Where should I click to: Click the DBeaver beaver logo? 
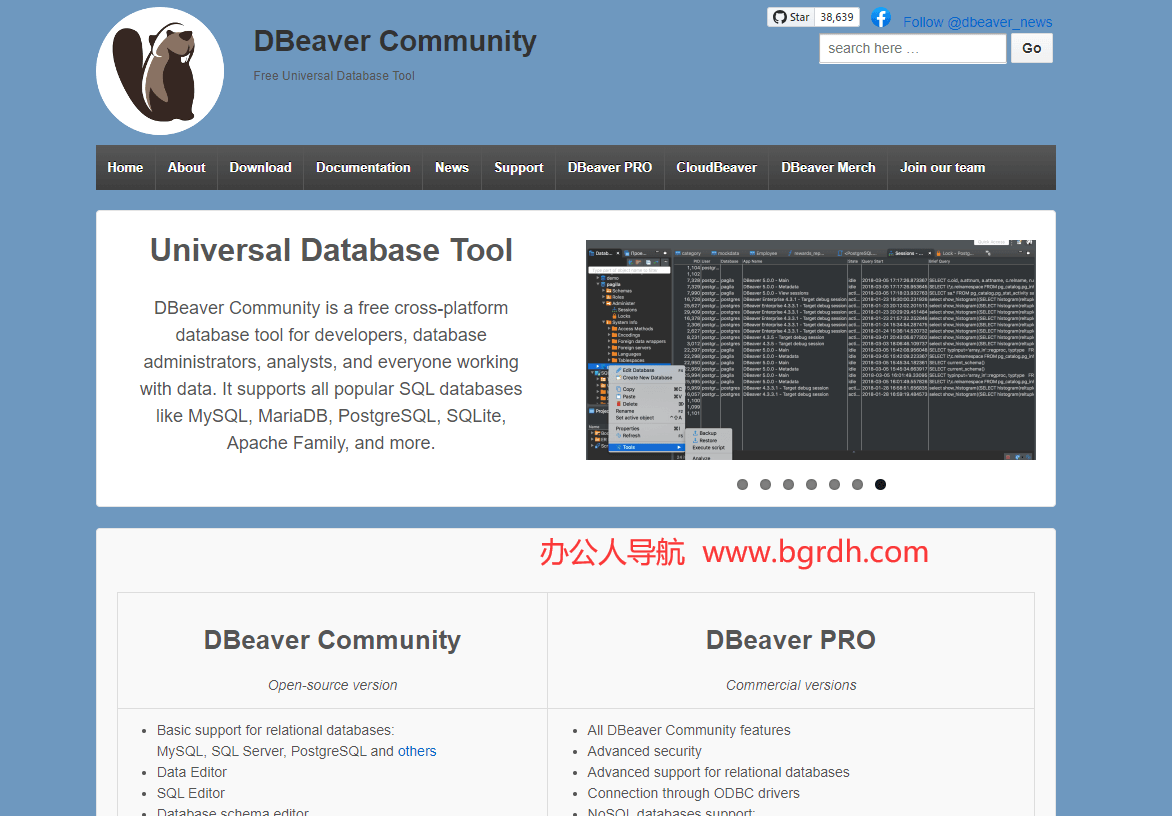click(x=160, y=71)
